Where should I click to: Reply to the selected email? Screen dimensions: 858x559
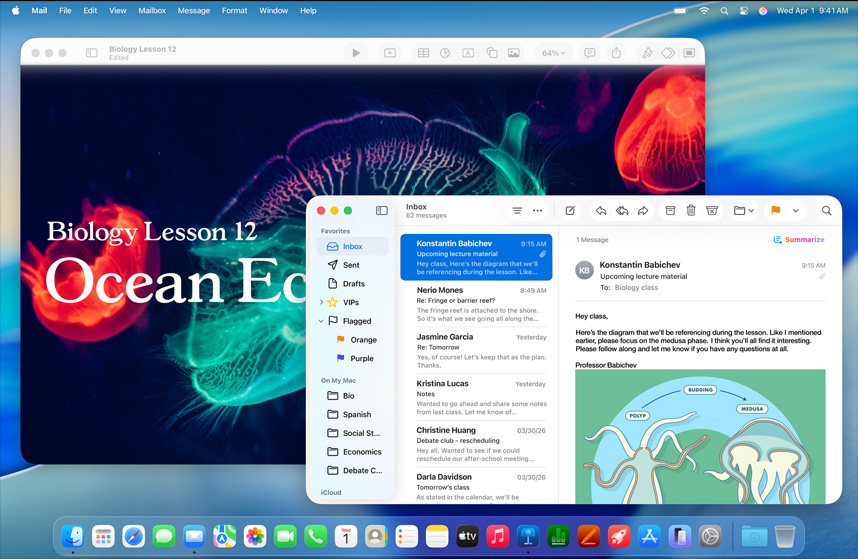point(600,211)
